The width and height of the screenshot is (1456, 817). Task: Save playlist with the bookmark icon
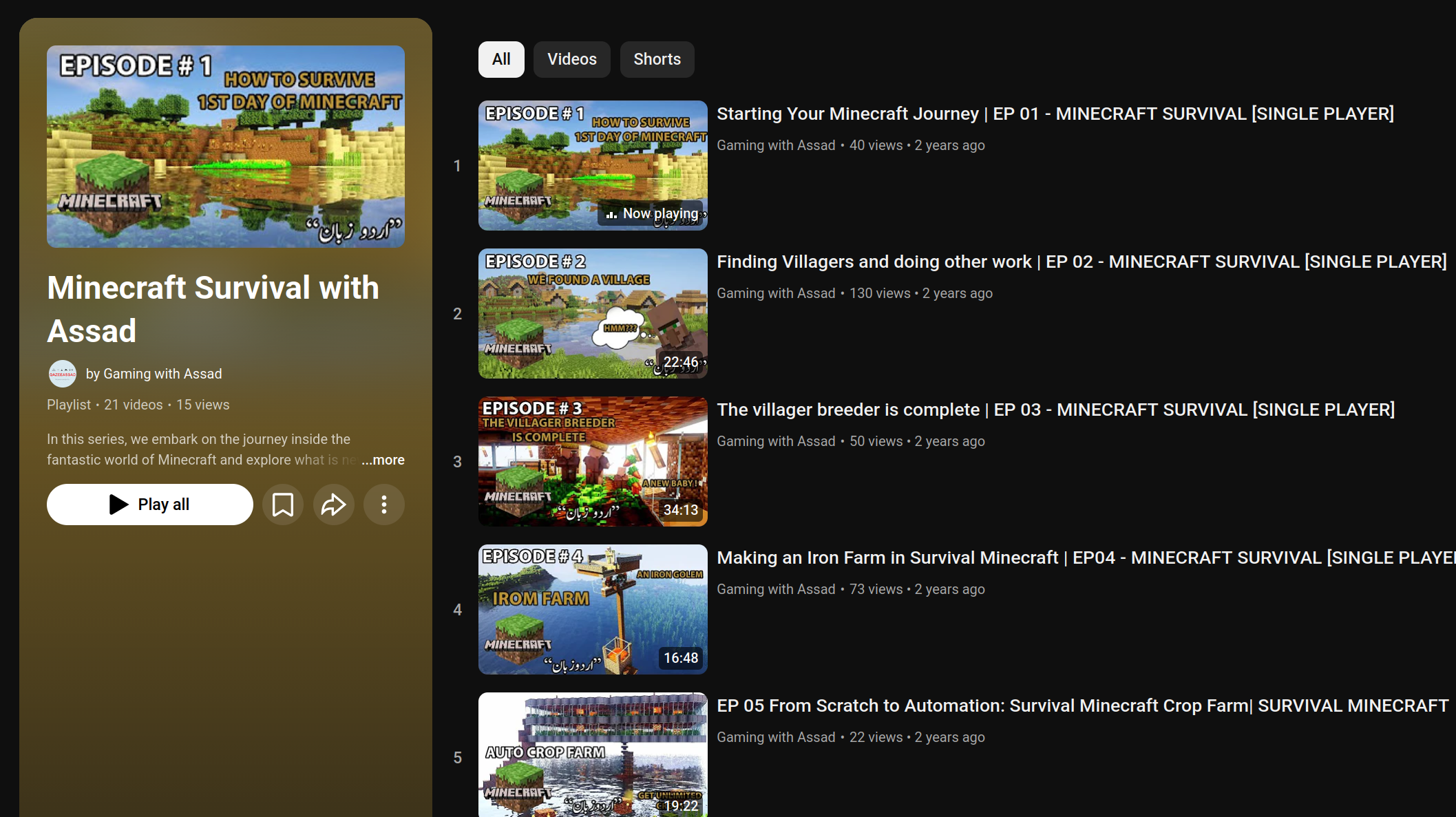[x=282, y=505]
